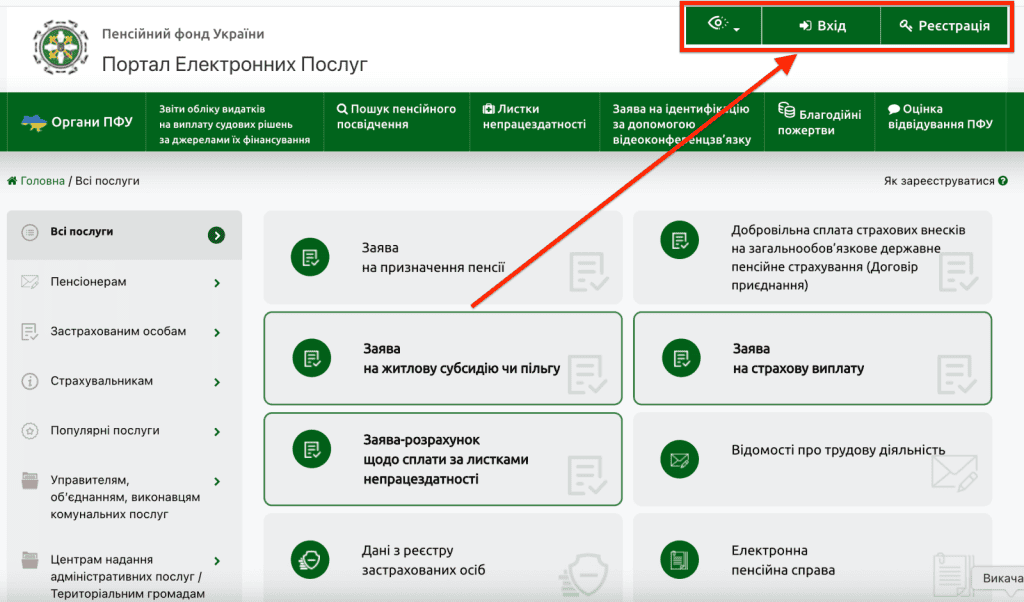Screen dimensions: 1024x602
Task: Click the list icon beside Всі послуги
Action: tap(29, 232)
